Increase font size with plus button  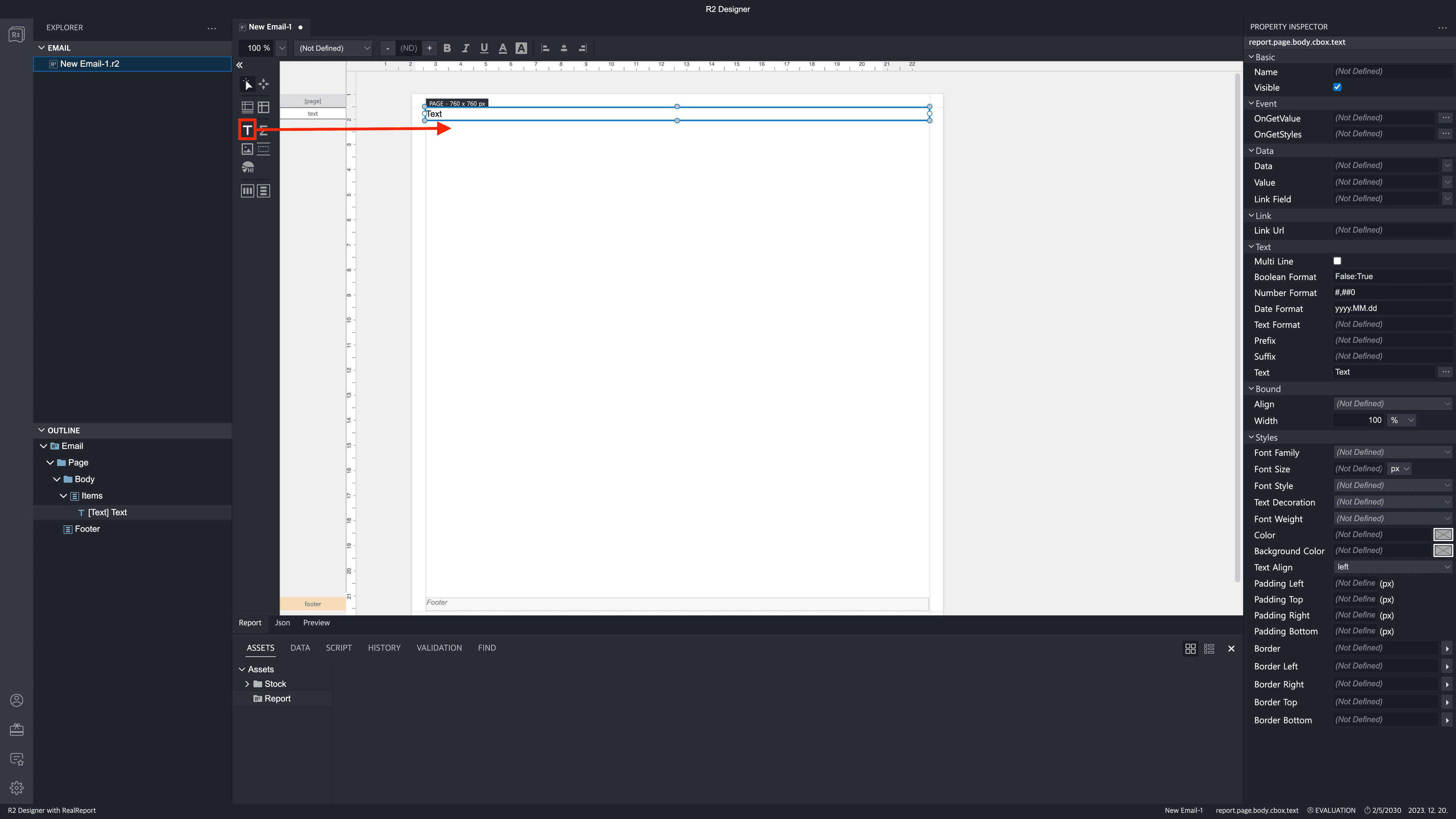point(430,48)
